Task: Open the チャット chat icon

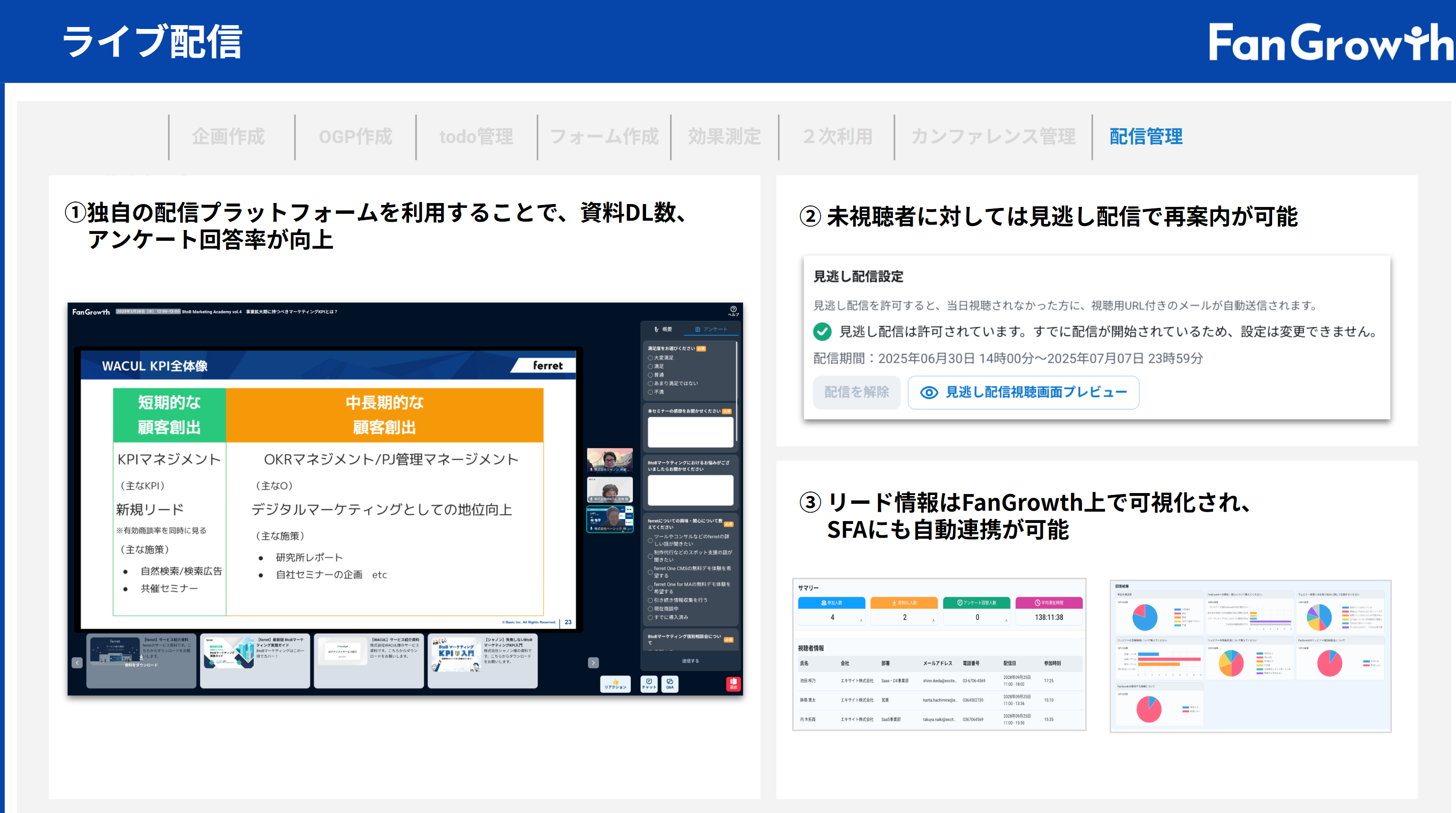Action: [x=649, y=684]
